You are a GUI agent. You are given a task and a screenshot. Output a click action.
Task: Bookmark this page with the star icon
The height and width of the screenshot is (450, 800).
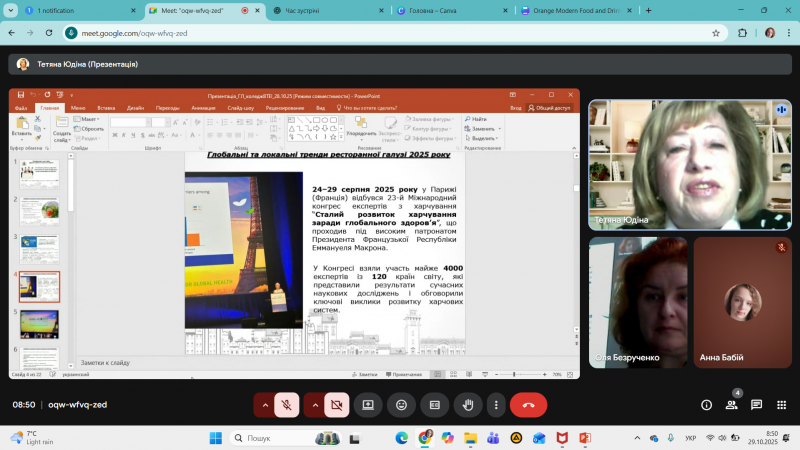point(716,32)
